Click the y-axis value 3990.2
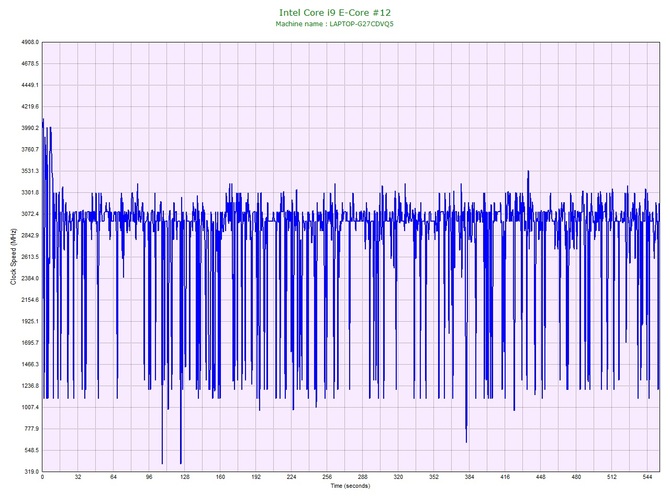 (30, 128)
